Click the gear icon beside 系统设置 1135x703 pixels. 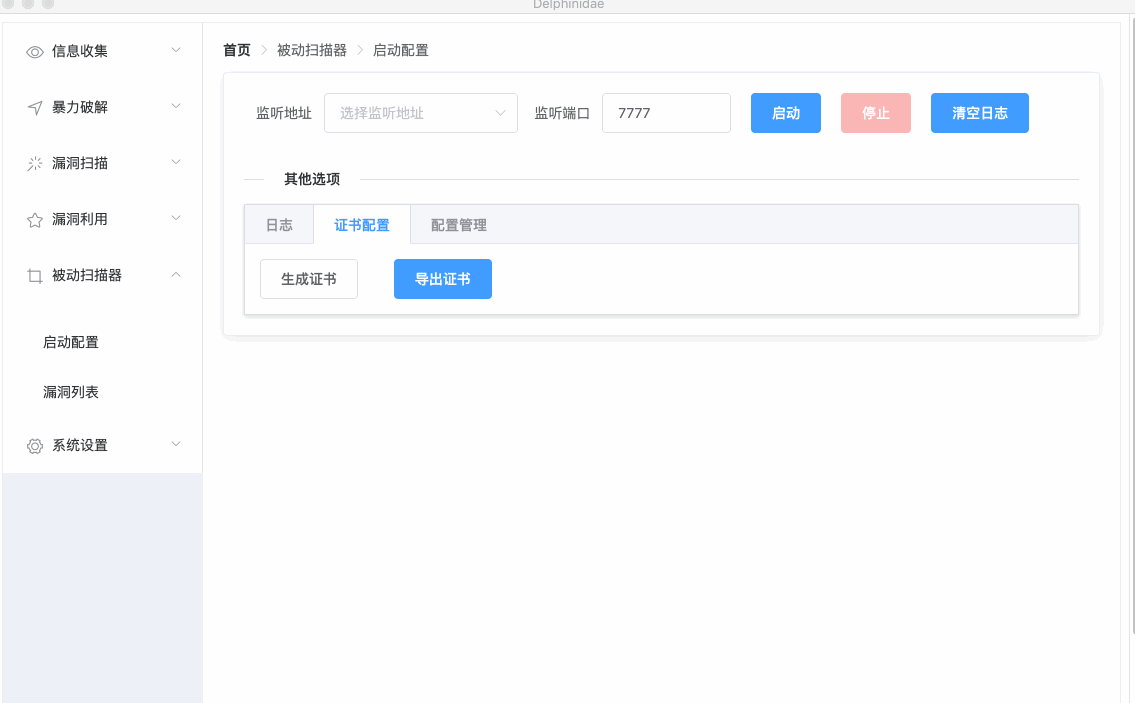(x=35, y=446)
